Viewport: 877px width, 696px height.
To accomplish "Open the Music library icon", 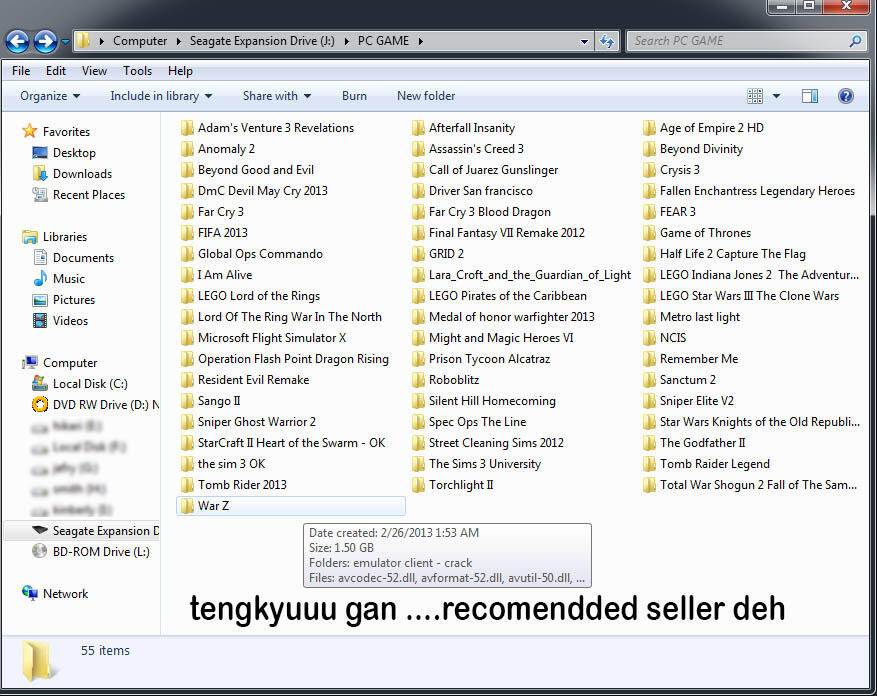I will tap(40, 279).
